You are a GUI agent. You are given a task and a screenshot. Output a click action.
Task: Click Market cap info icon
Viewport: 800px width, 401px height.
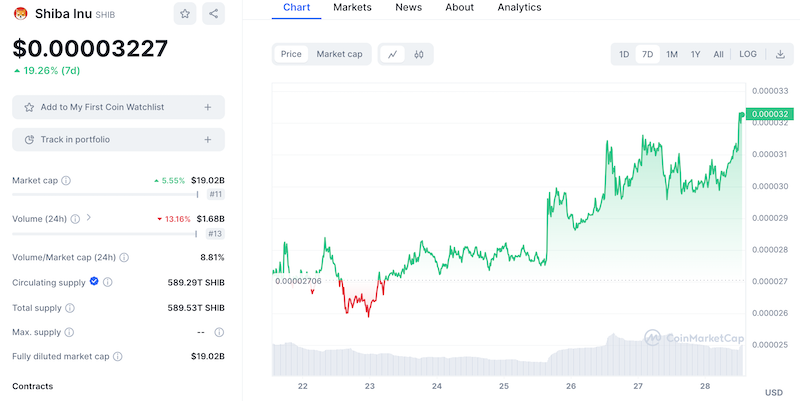coord(66,181)
